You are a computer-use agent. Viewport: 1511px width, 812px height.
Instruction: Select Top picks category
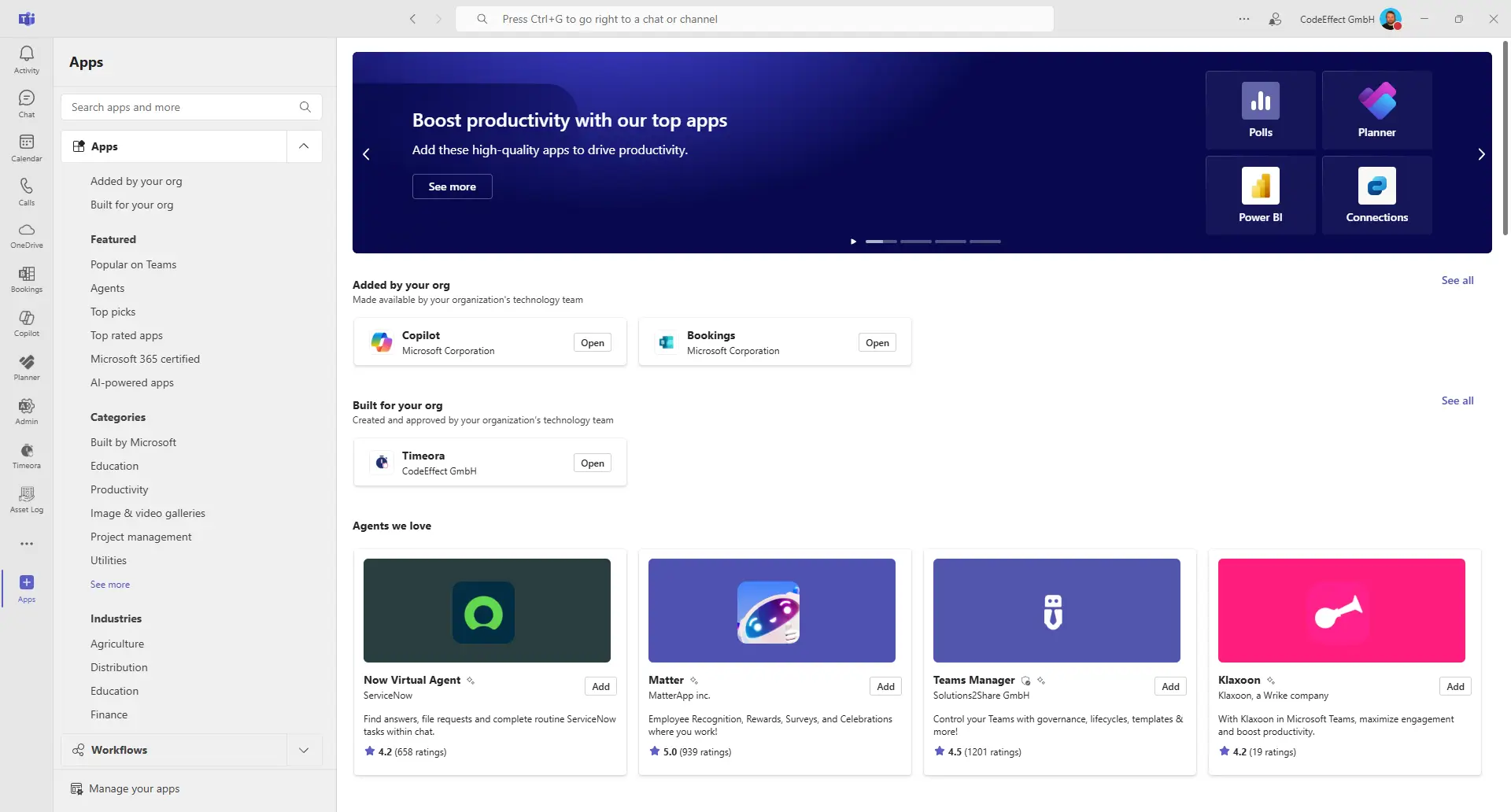[x=113, y=312]
